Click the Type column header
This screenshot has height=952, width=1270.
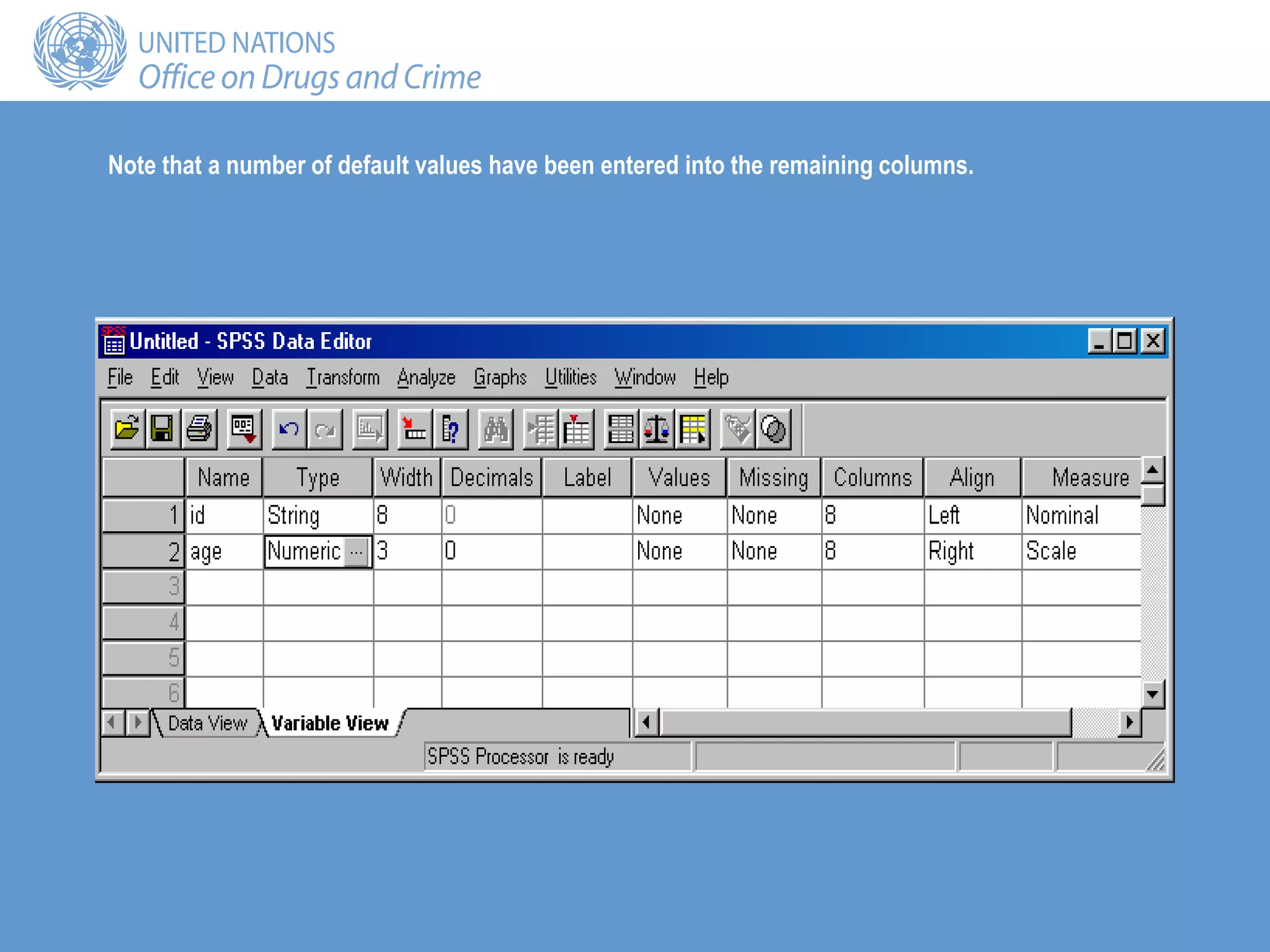[x=318, y=478]
